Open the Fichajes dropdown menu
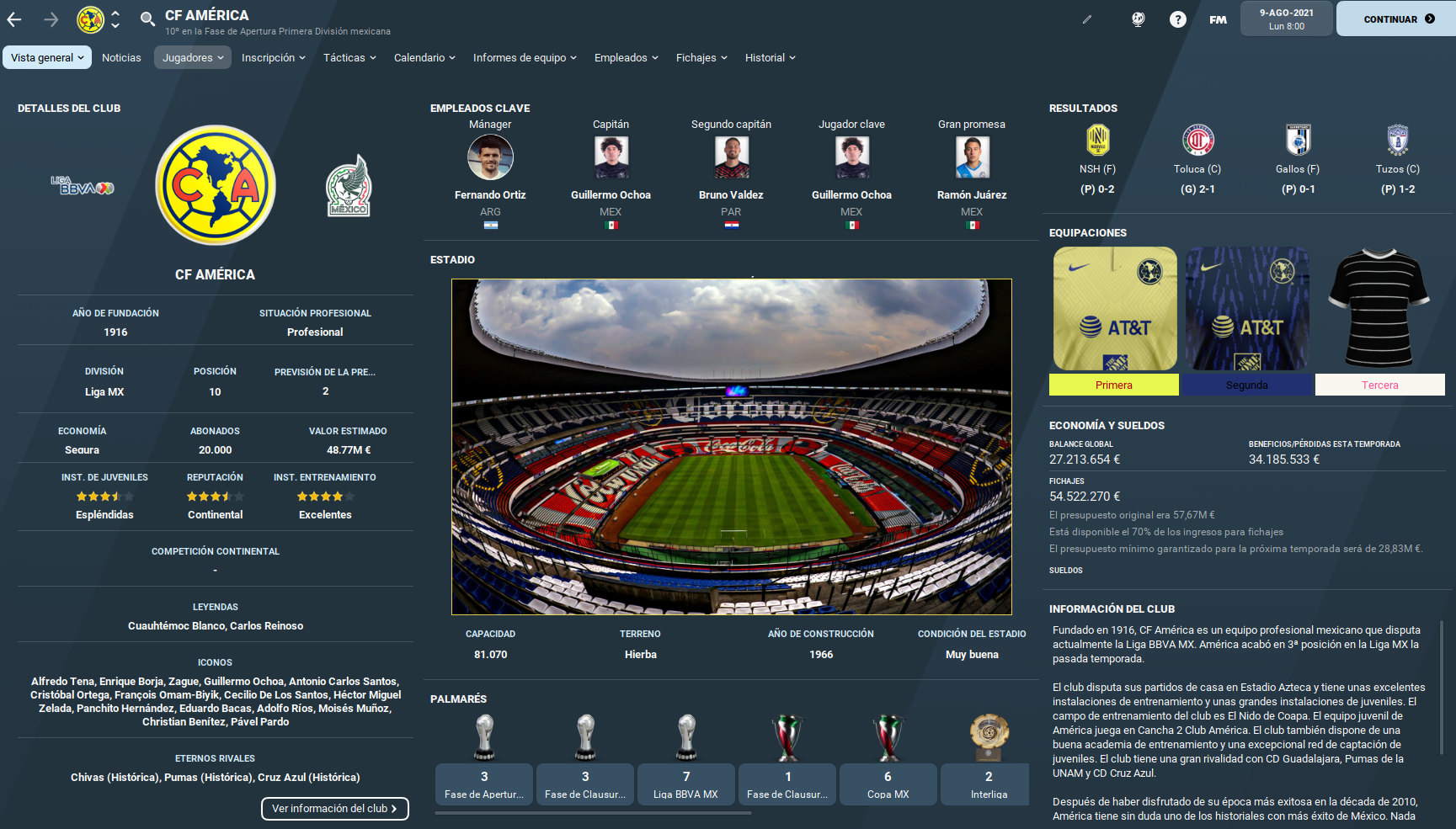The width and height of the screenshot is (1456, 829). point(701,57)
